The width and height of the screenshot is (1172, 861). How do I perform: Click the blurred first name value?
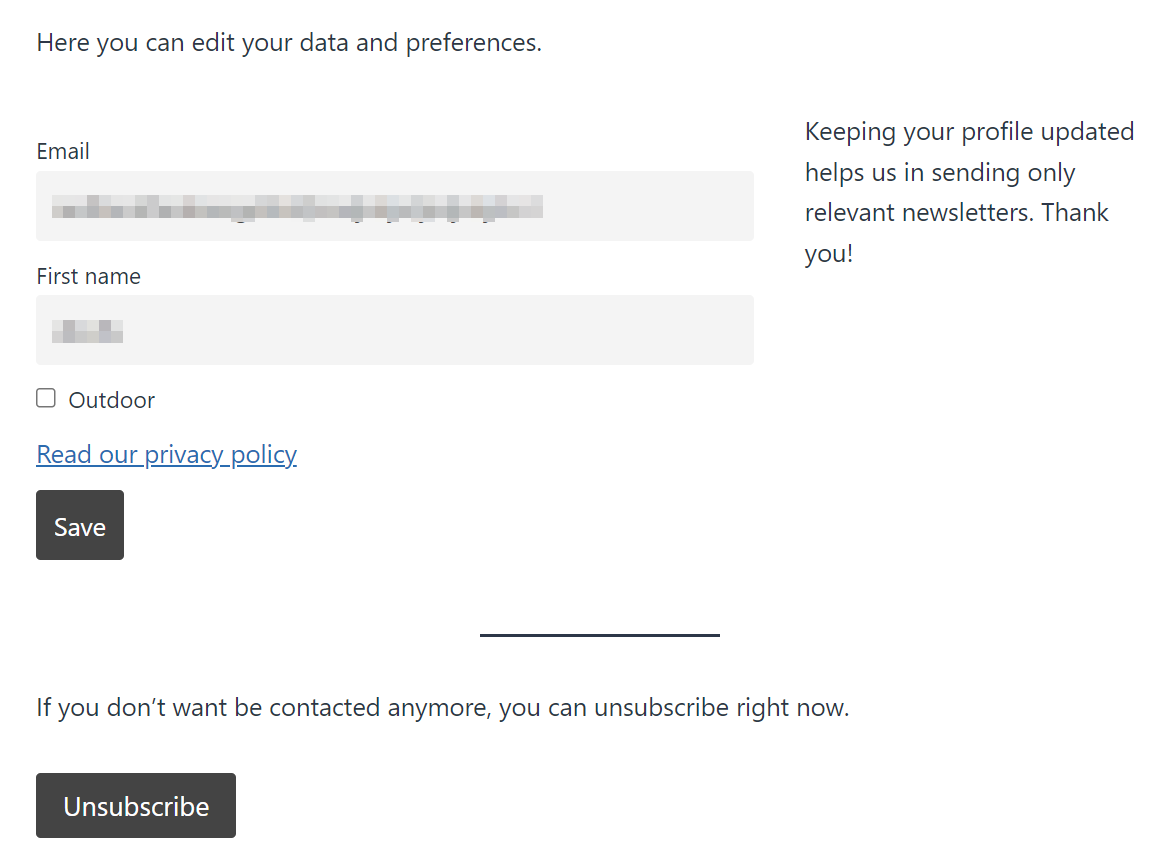(88, 331)
